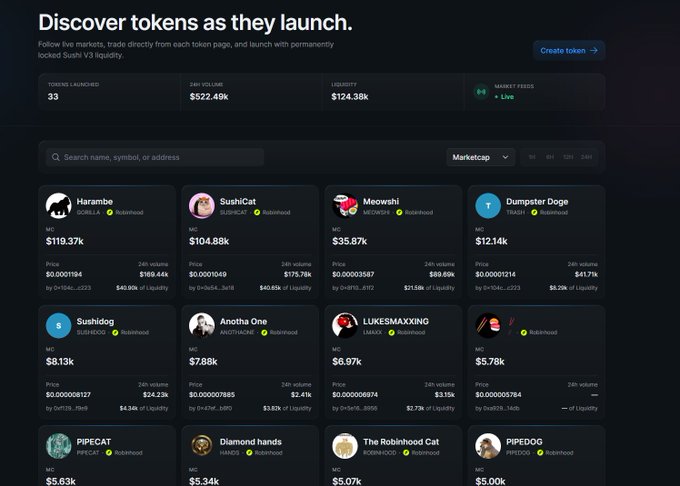Open the Diamond hands token avatar

[x=202, y=446]
